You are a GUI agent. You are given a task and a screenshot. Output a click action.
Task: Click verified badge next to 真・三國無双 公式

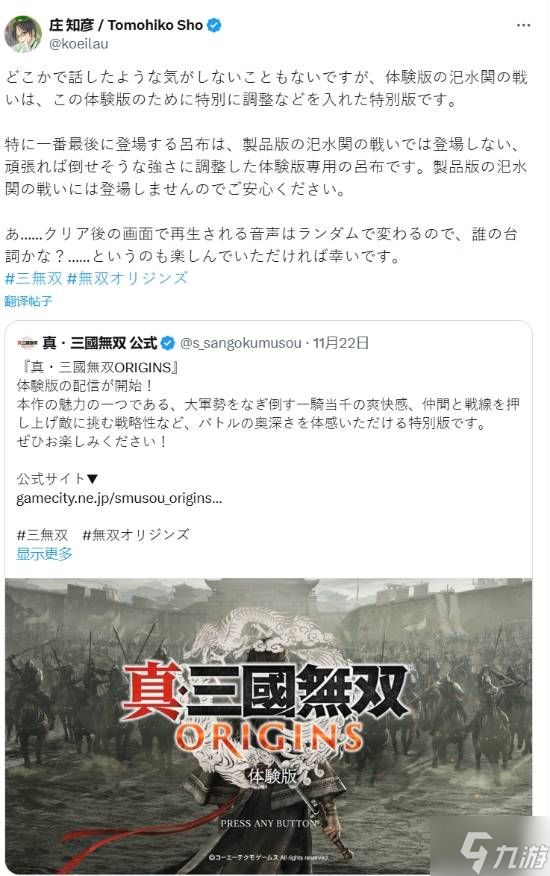[x=168, y=343]
